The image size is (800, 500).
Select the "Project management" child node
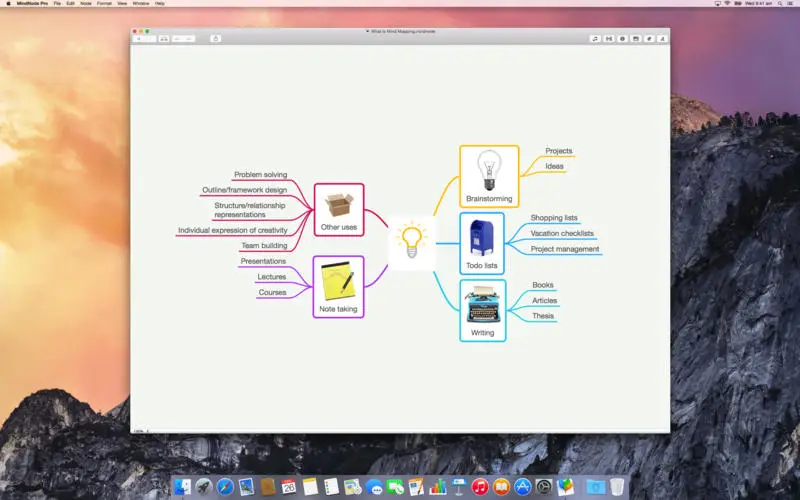[565, 249]
